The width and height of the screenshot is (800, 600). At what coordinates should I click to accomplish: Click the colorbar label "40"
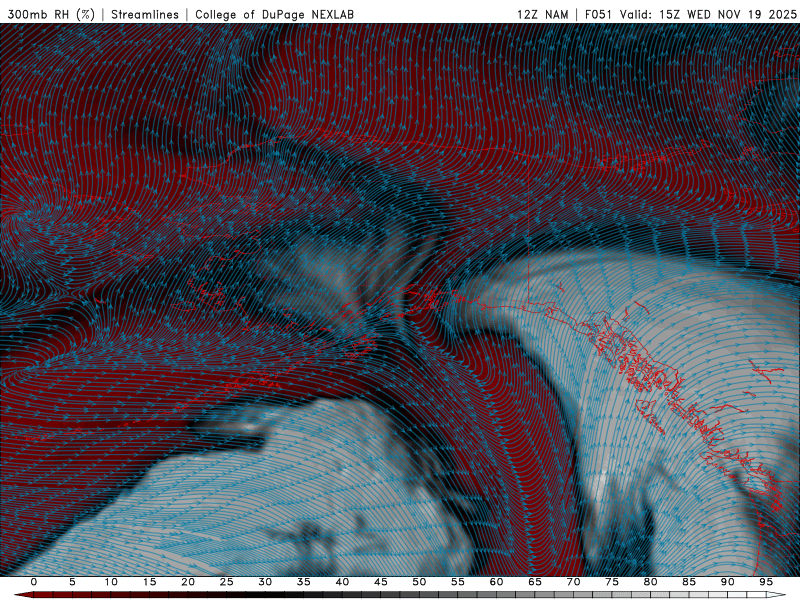click(342, 582)
